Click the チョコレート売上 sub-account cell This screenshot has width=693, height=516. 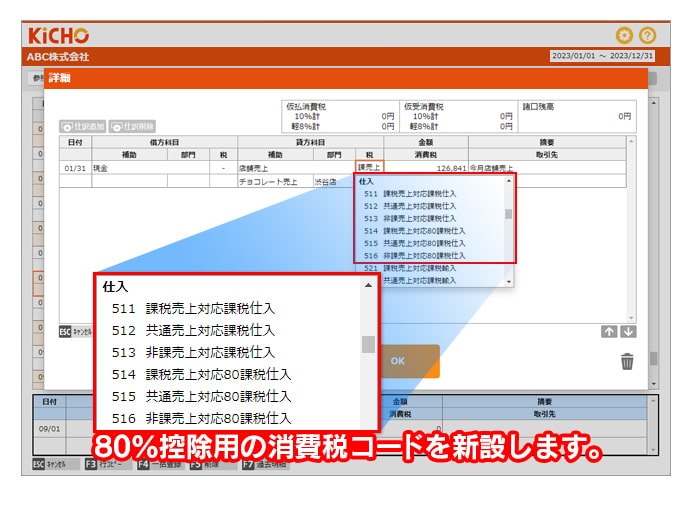pos(275,182)
